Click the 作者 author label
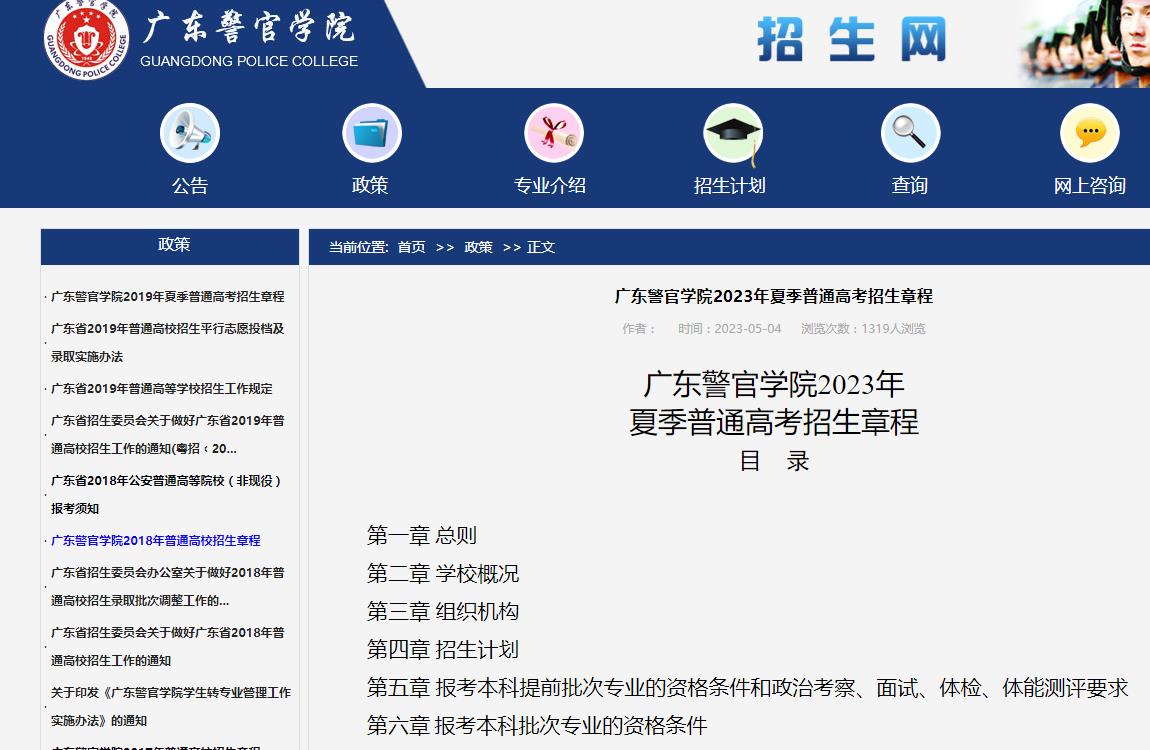Image resolution: width=1150 pixels, height=750 pixels. point(638,328)
